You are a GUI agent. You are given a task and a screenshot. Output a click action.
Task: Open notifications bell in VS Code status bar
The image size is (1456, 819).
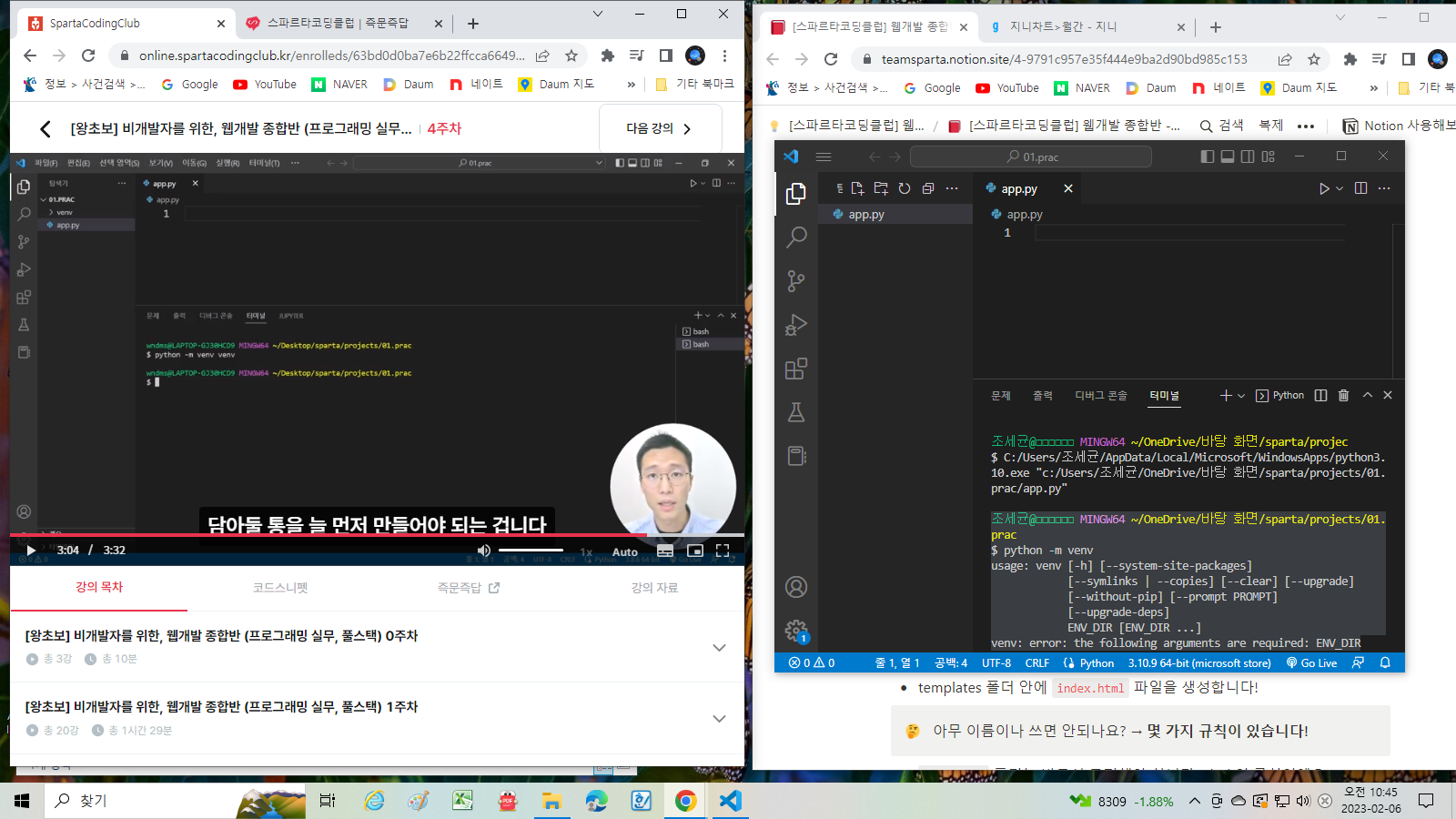click(x=1385, y=662)
